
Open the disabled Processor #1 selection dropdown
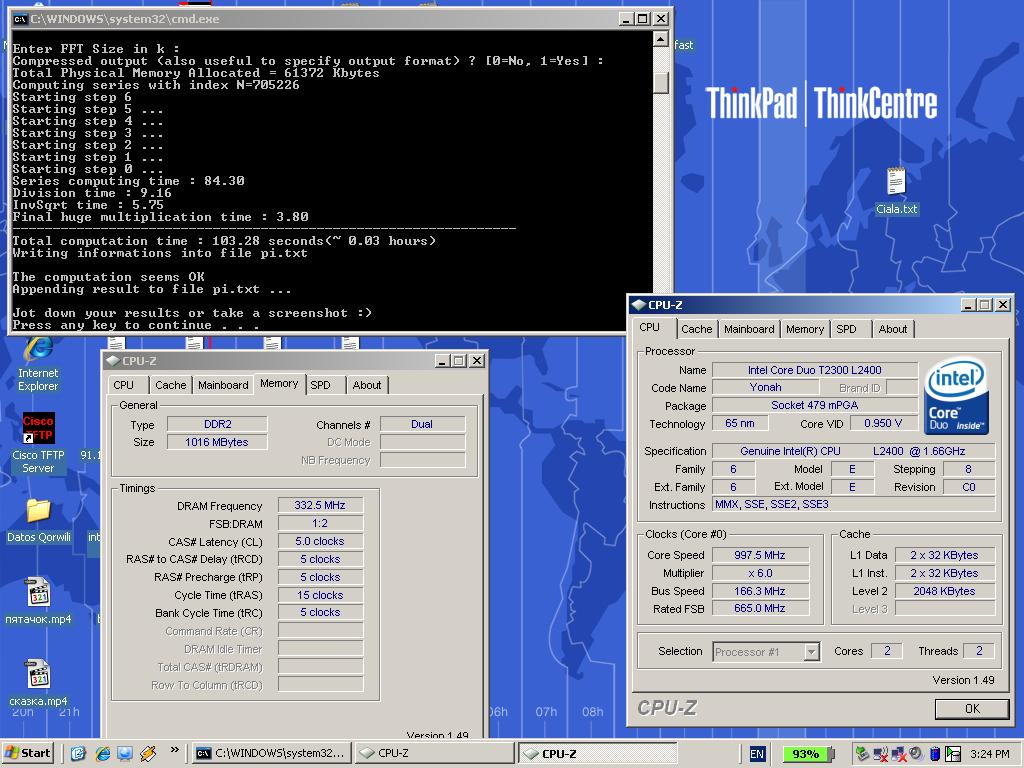tap(766, 651)
